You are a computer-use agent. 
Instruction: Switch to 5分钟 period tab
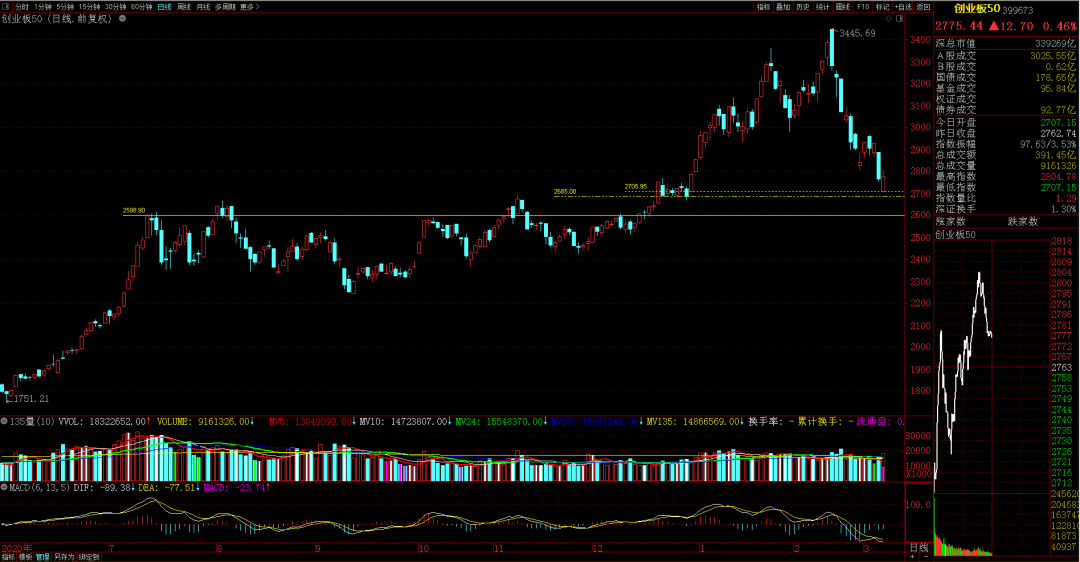point(65,7)
